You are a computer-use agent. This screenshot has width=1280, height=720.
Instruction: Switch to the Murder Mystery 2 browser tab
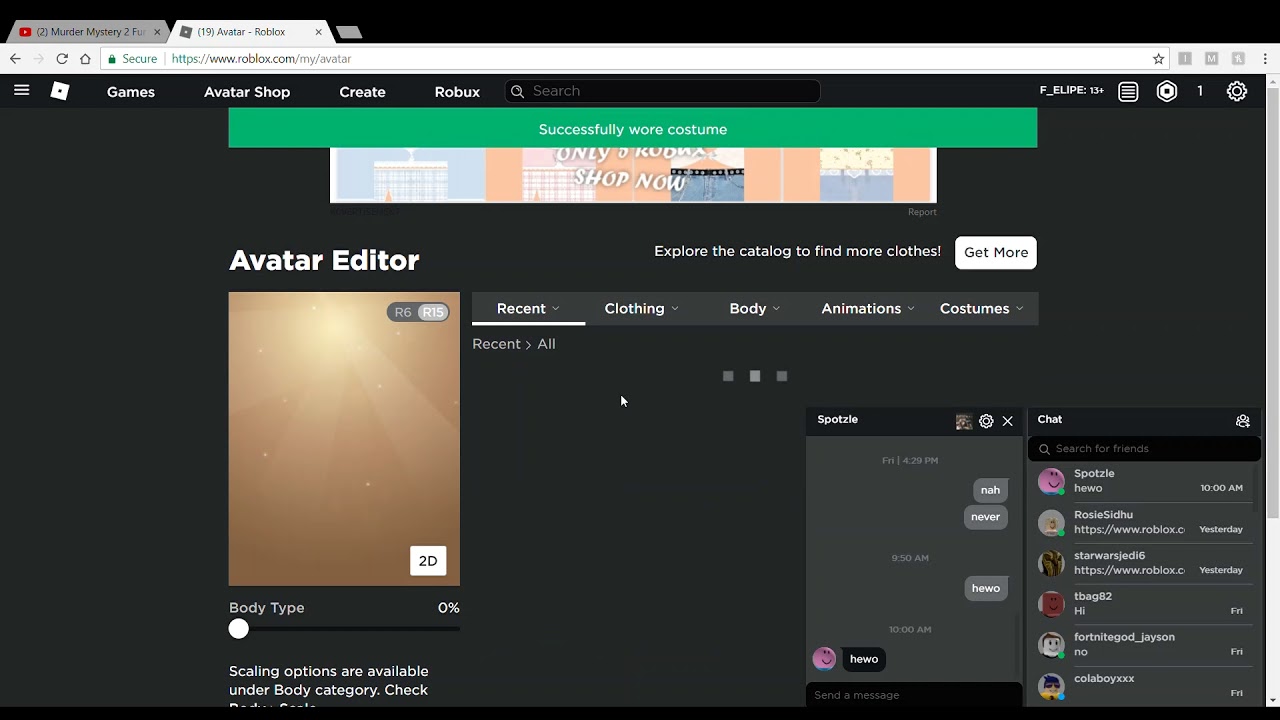pos(90,32)
